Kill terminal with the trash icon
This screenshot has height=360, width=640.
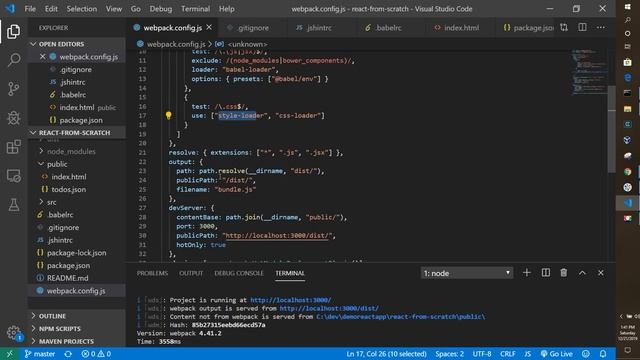pos(564,273)
